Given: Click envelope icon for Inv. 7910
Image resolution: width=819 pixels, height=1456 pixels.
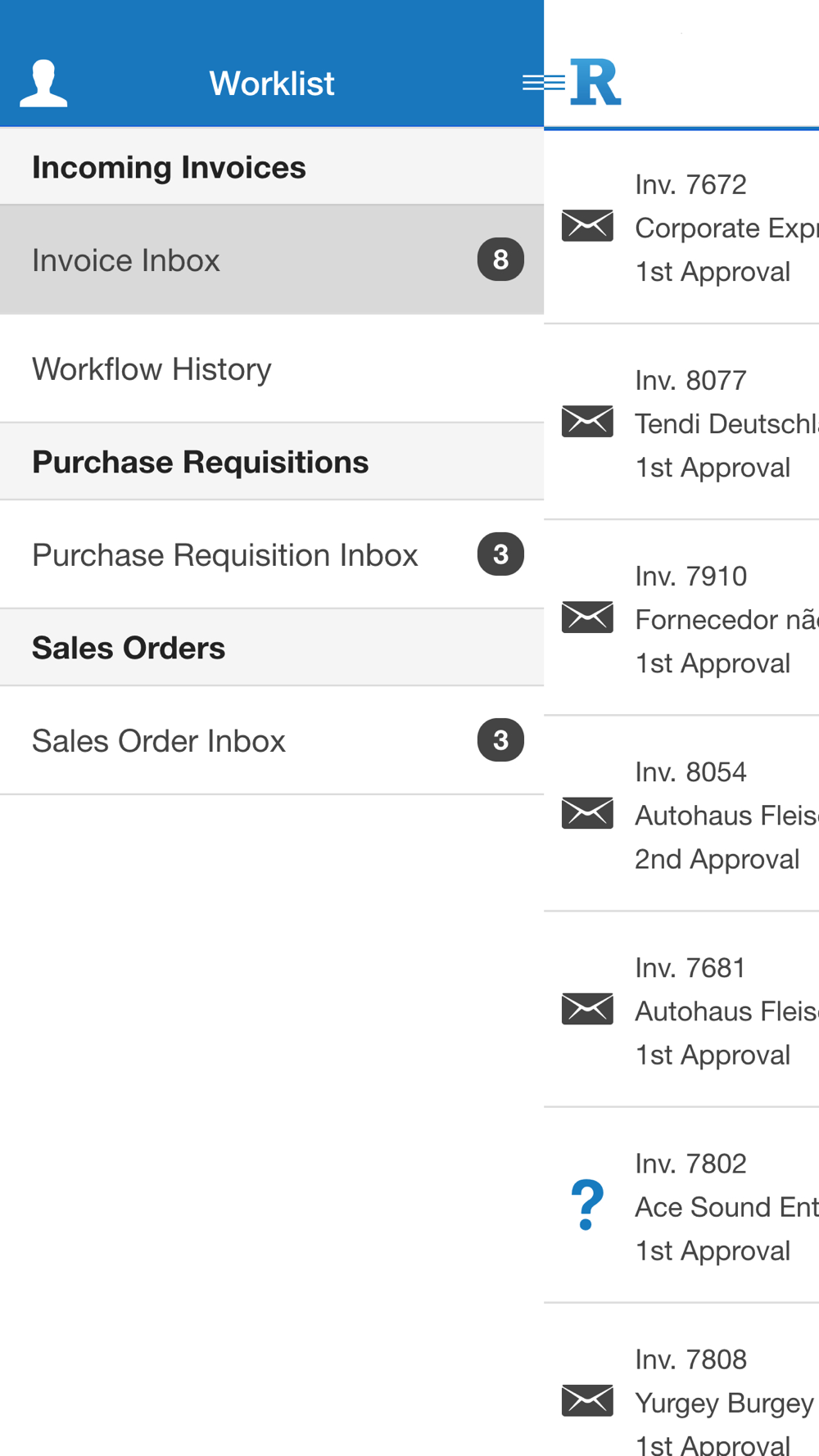Looking at the screenshot, I should tap(587, 617).
